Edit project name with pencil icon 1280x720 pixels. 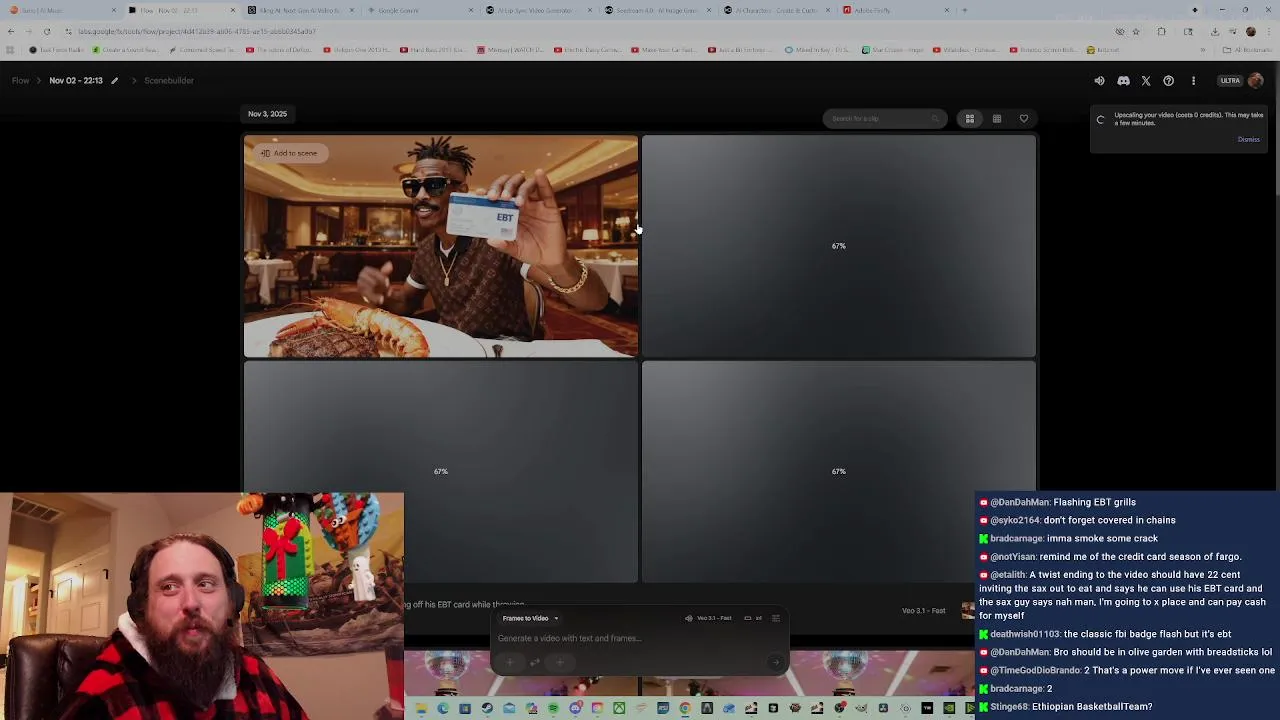114,80
